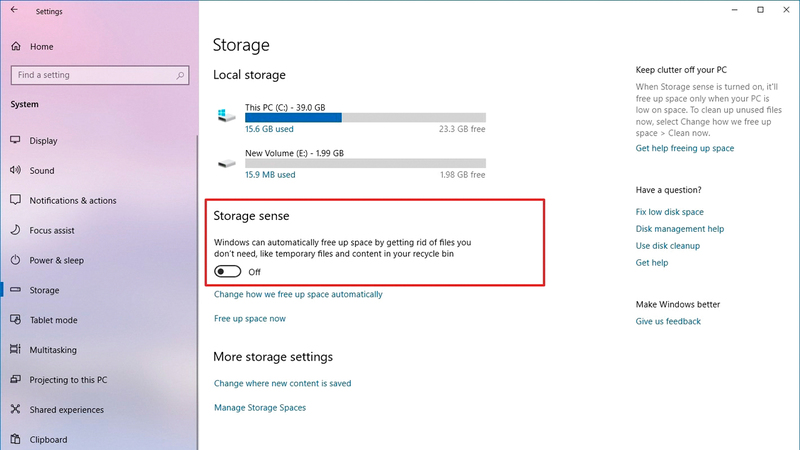Click the Sound speaker icon
Image resolution: width=800 pixels, height=450 pixels.
(16, 171)
